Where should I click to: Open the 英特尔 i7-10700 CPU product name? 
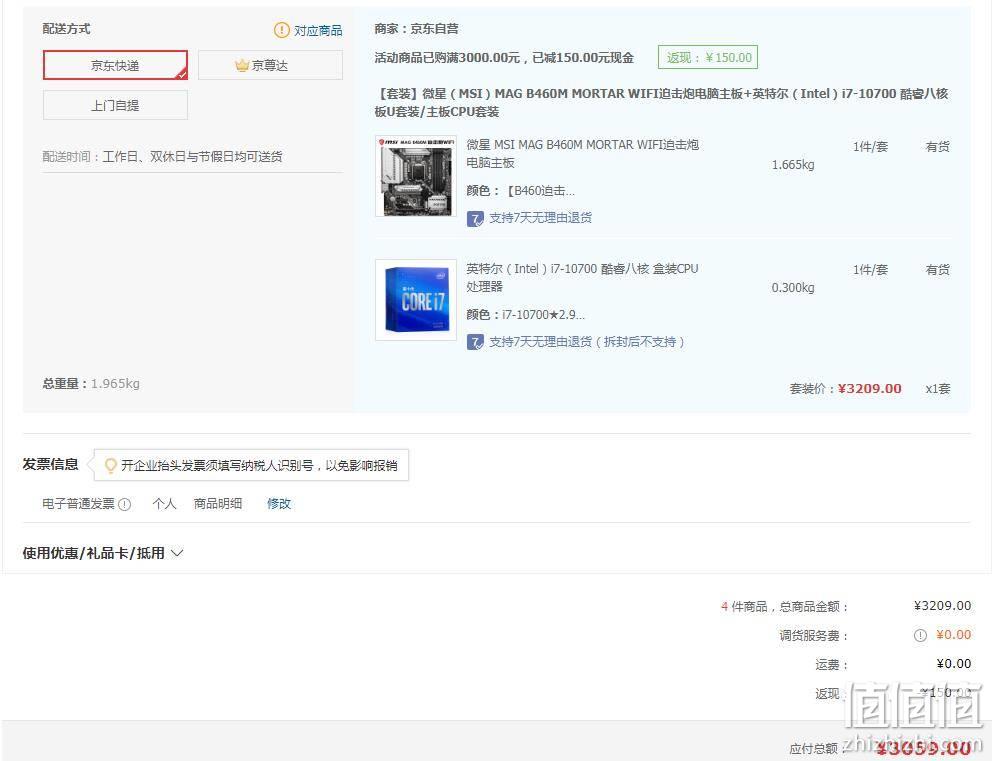click(582, 278)
